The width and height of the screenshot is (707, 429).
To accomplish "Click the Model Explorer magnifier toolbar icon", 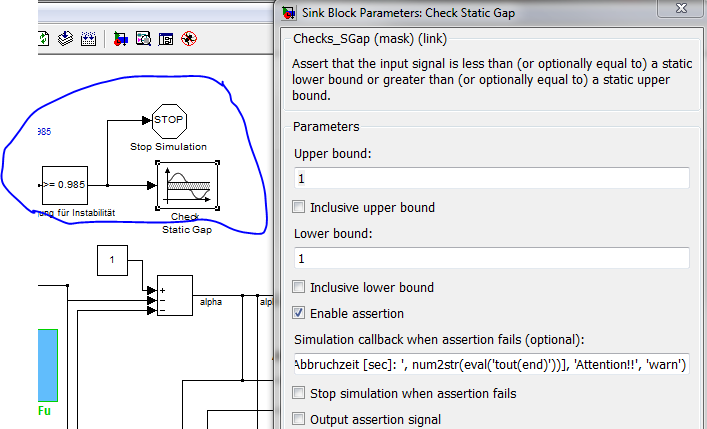I will pyautogui.click(x=143, y=40).
